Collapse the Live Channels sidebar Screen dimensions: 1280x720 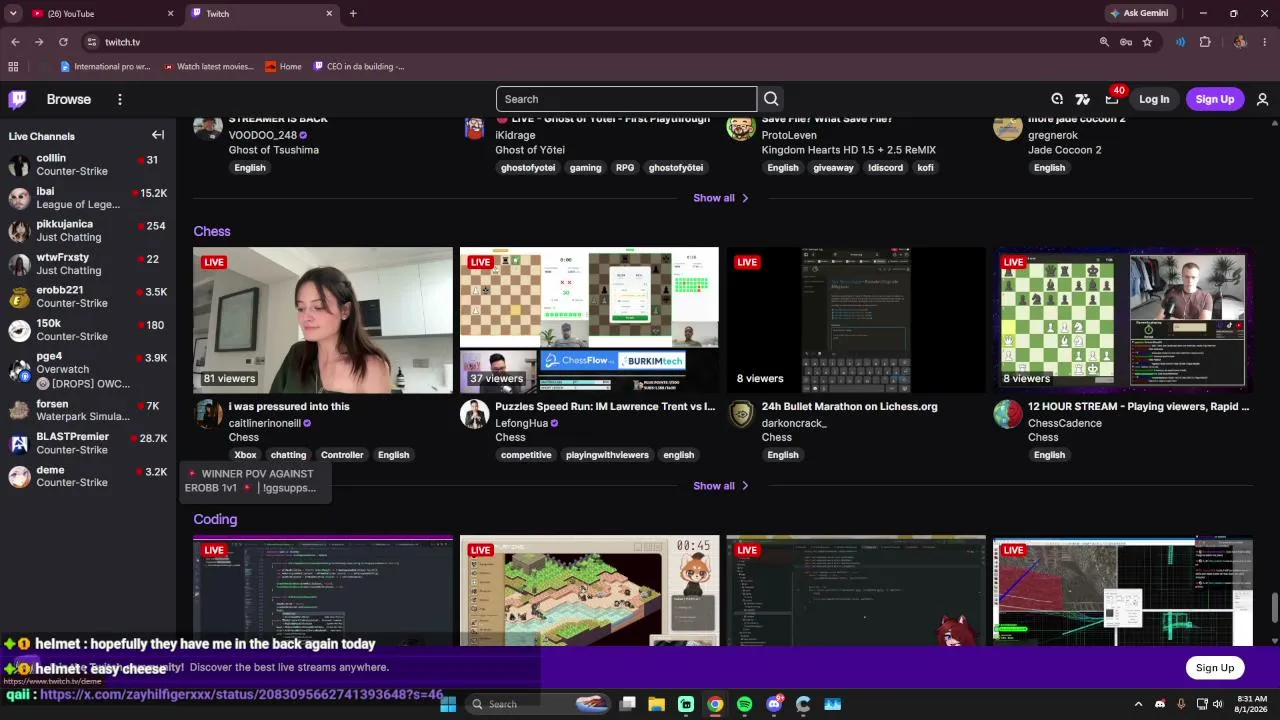coord(158,135)
